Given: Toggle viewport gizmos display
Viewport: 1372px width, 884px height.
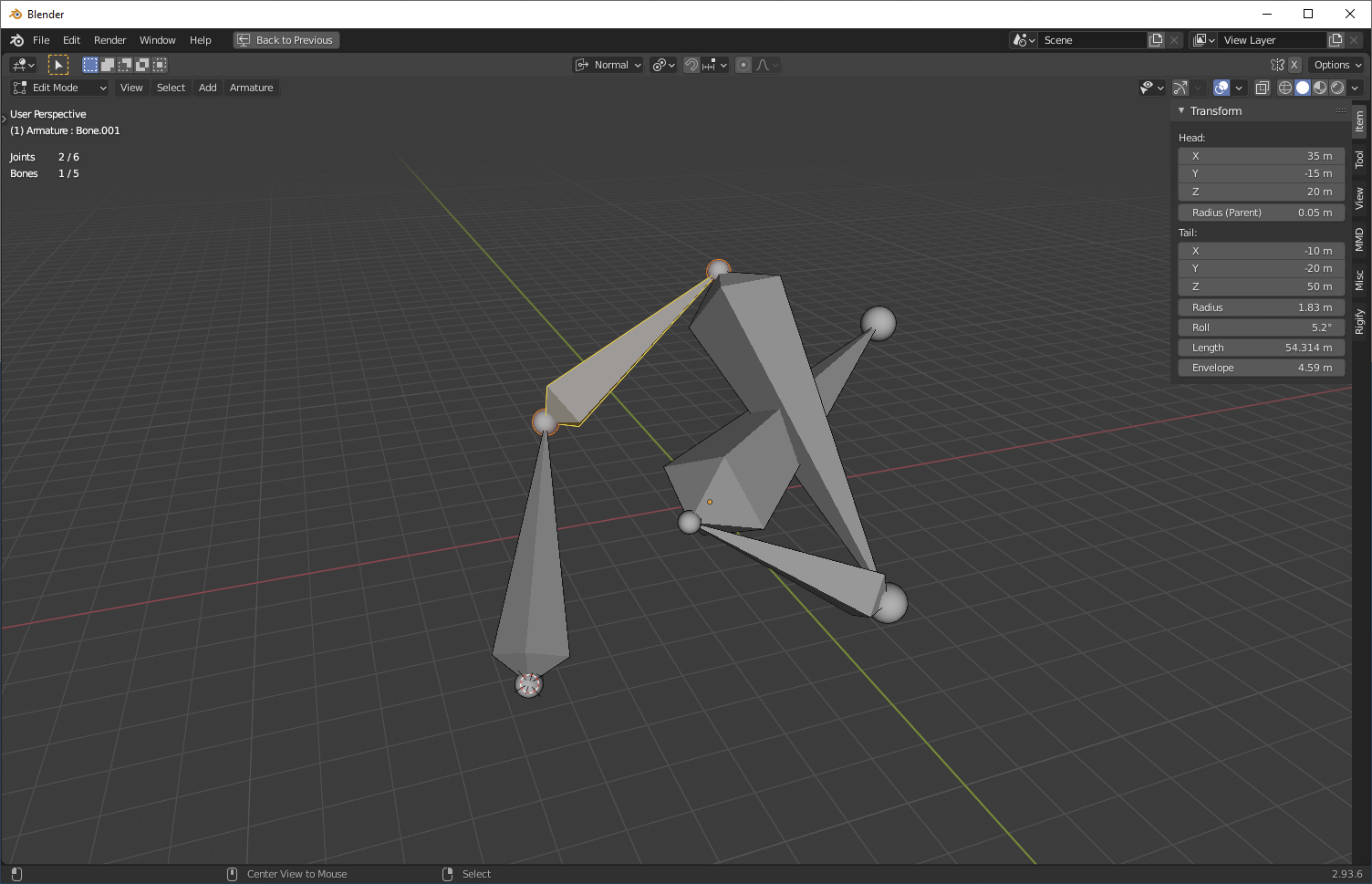Looking at the screenshot, I should click(x=1180, y=88).
